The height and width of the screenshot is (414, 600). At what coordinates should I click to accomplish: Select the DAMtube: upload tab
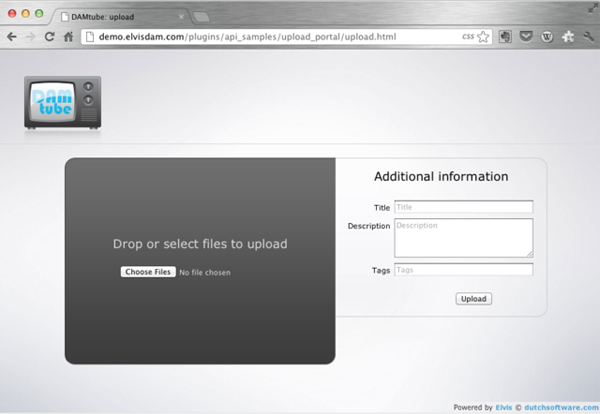(119, 17)
